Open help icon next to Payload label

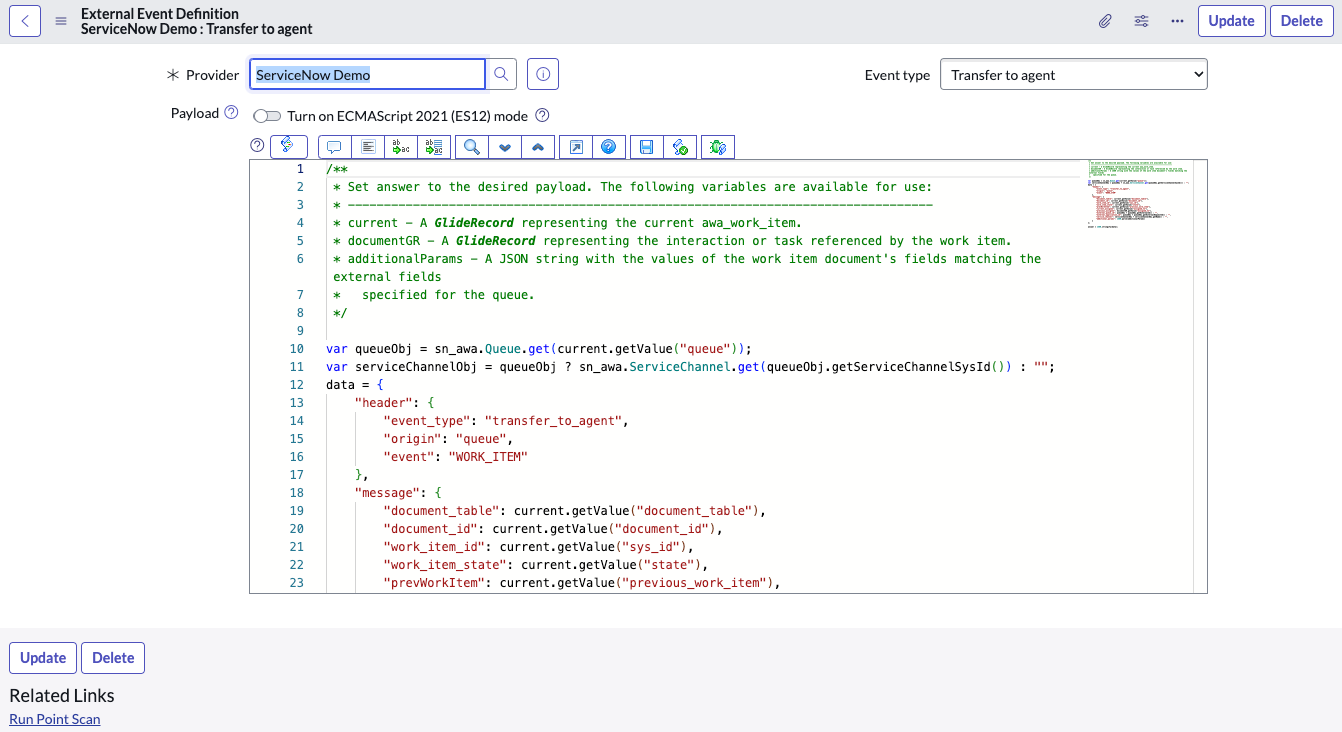[231, 113]
